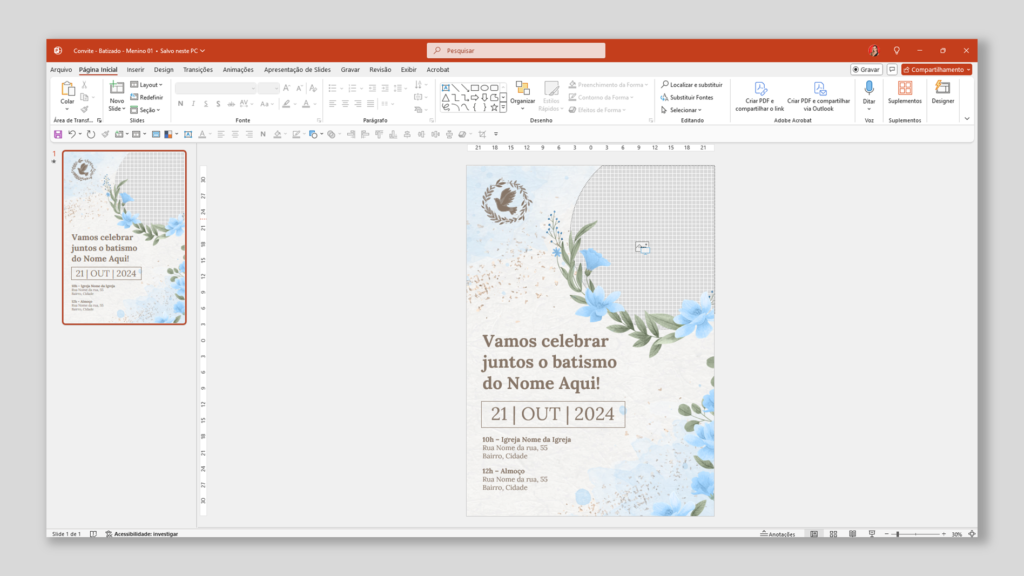Image resolution: width=1024 pixels, height=576 pixels.
Task: Click the crop icon in quick access toolbar
Action: [482, 135]
